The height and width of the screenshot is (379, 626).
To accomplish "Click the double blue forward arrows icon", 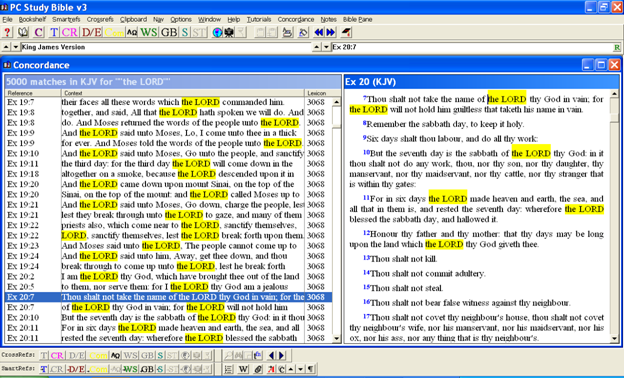I will 331,32.
